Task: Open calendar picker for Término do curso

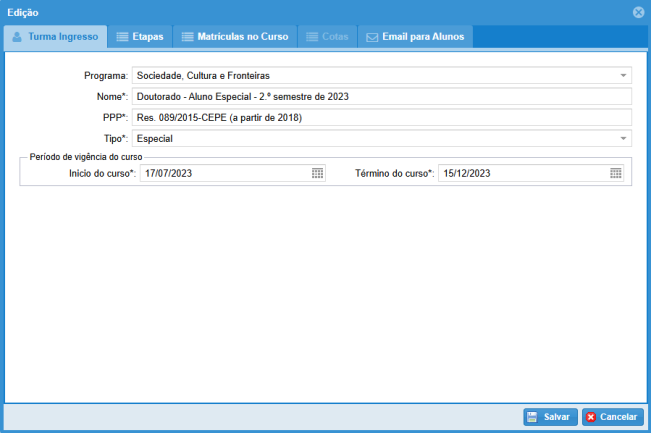Action: [x=616, y=173]
